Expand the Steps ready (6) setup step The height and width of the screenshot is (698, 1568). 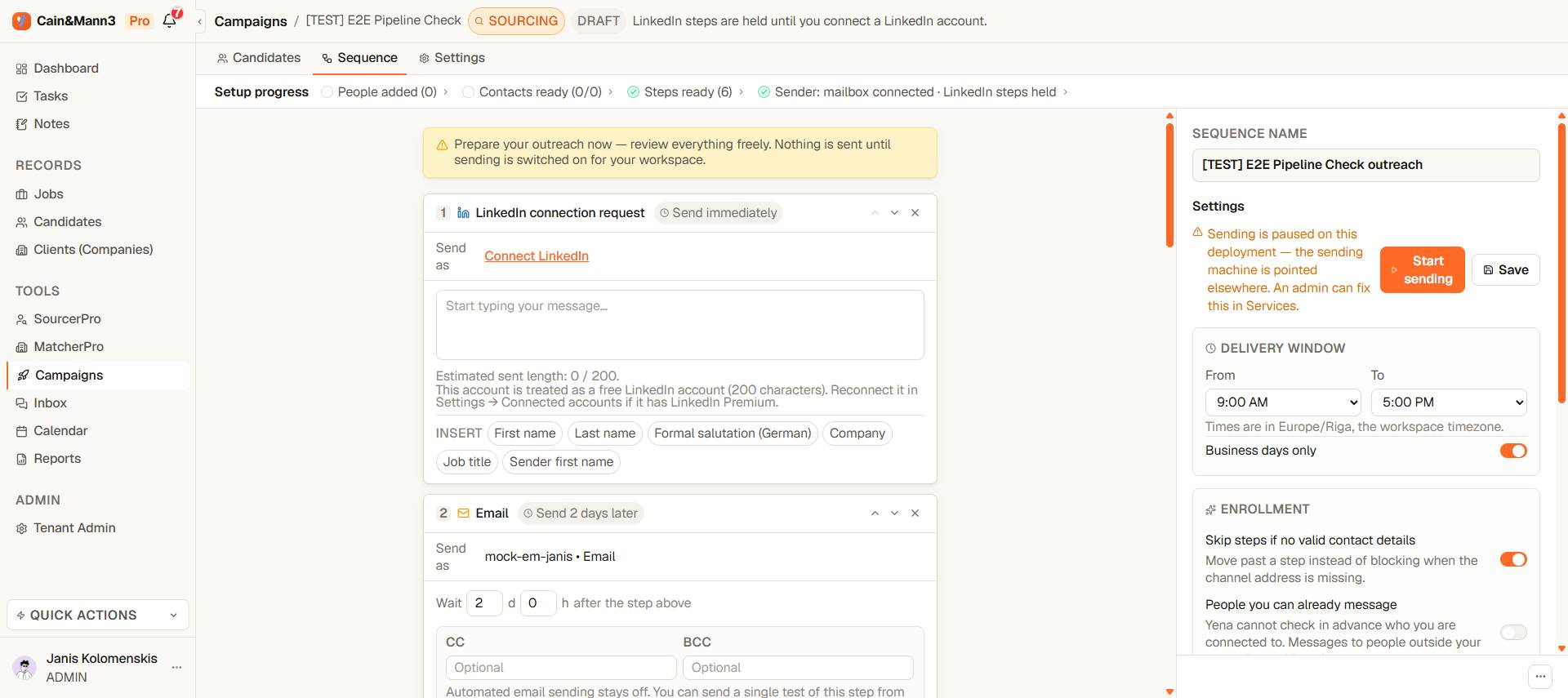(x=685, y=92)
